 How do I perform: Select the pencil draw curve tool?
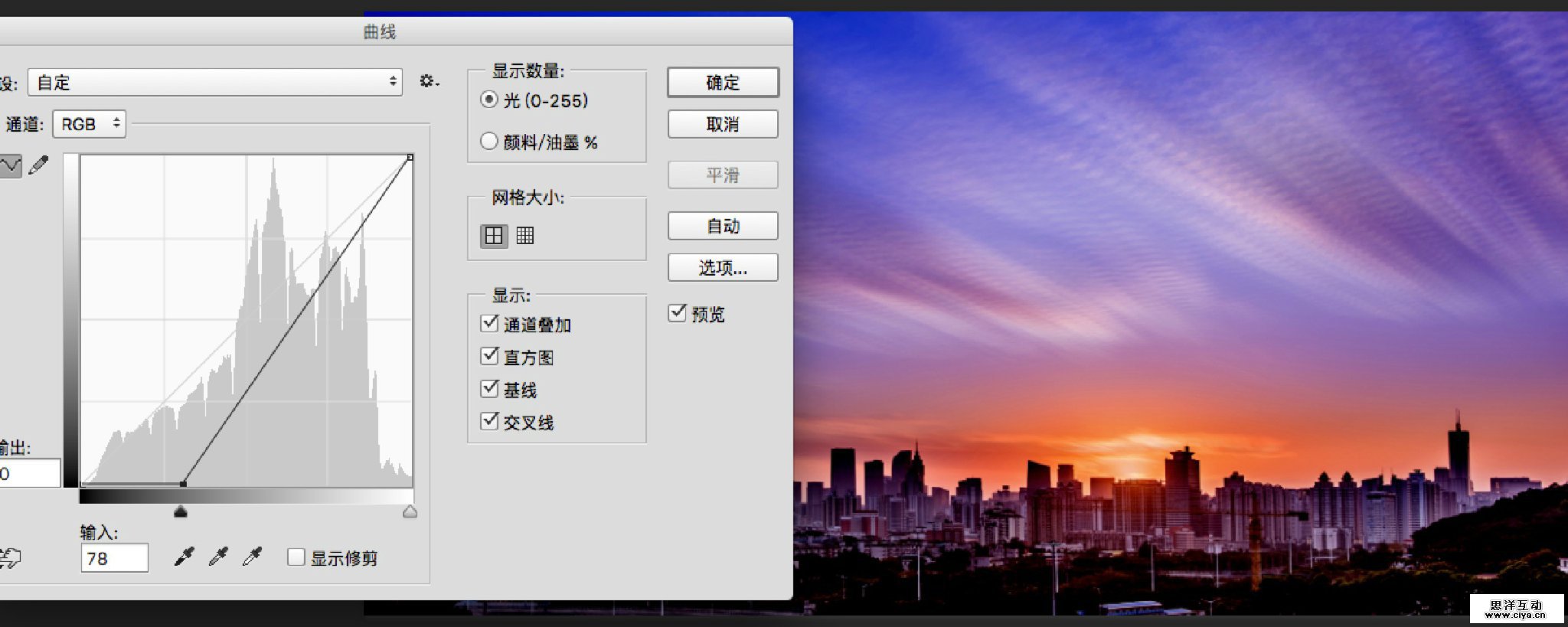[x=38, y=165]
